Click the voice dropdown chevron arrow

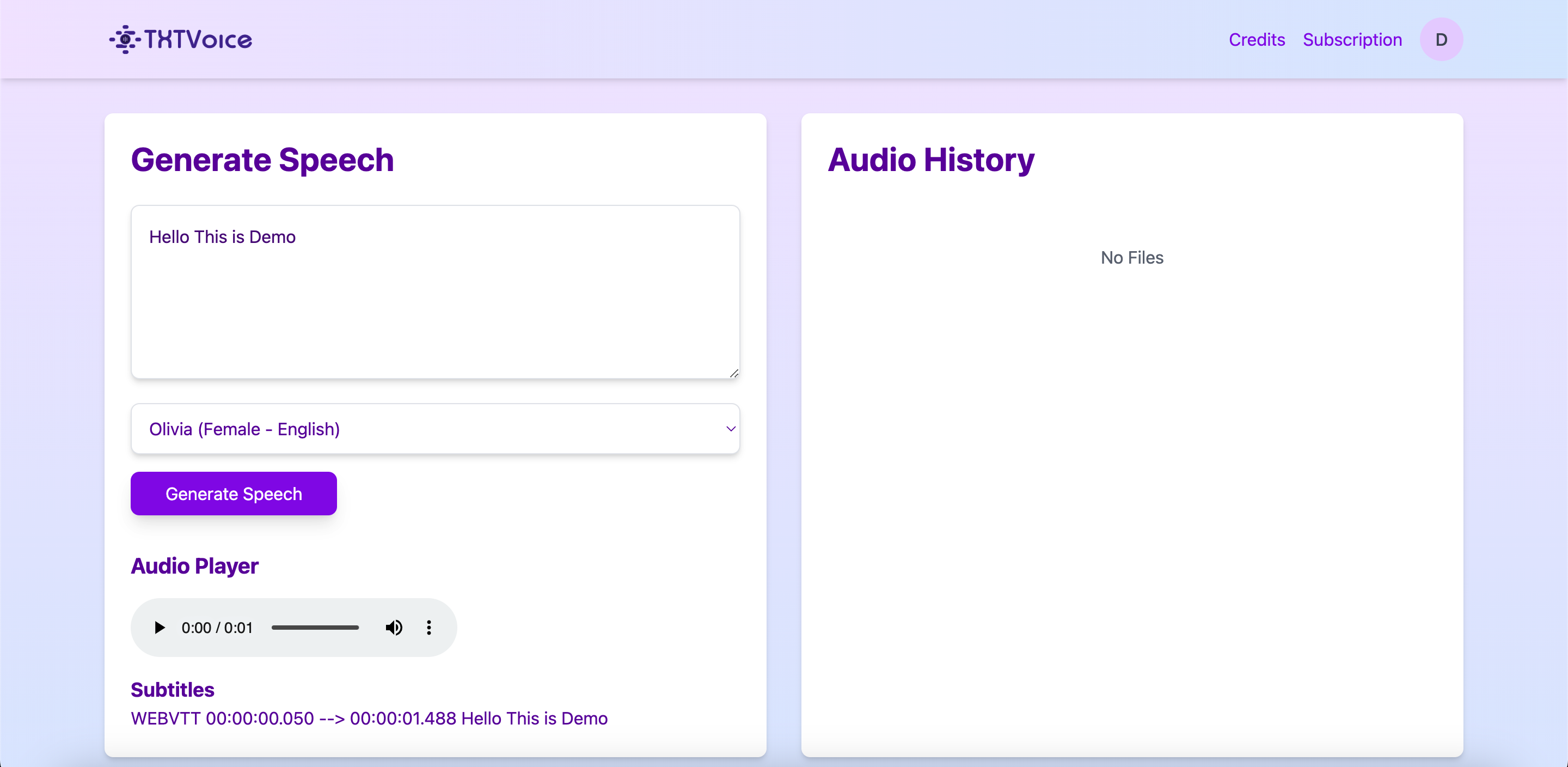pos(731,429)
